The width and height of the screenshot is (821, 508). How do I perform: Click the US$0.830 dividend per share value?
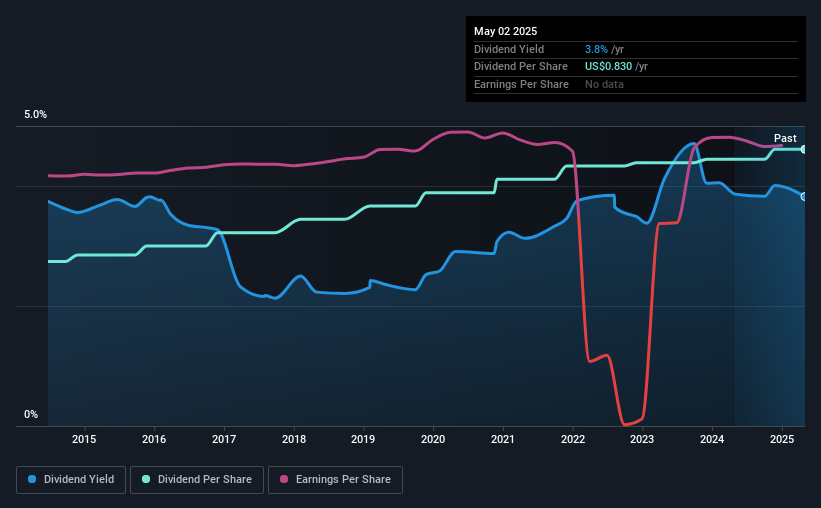click(608, 67)
